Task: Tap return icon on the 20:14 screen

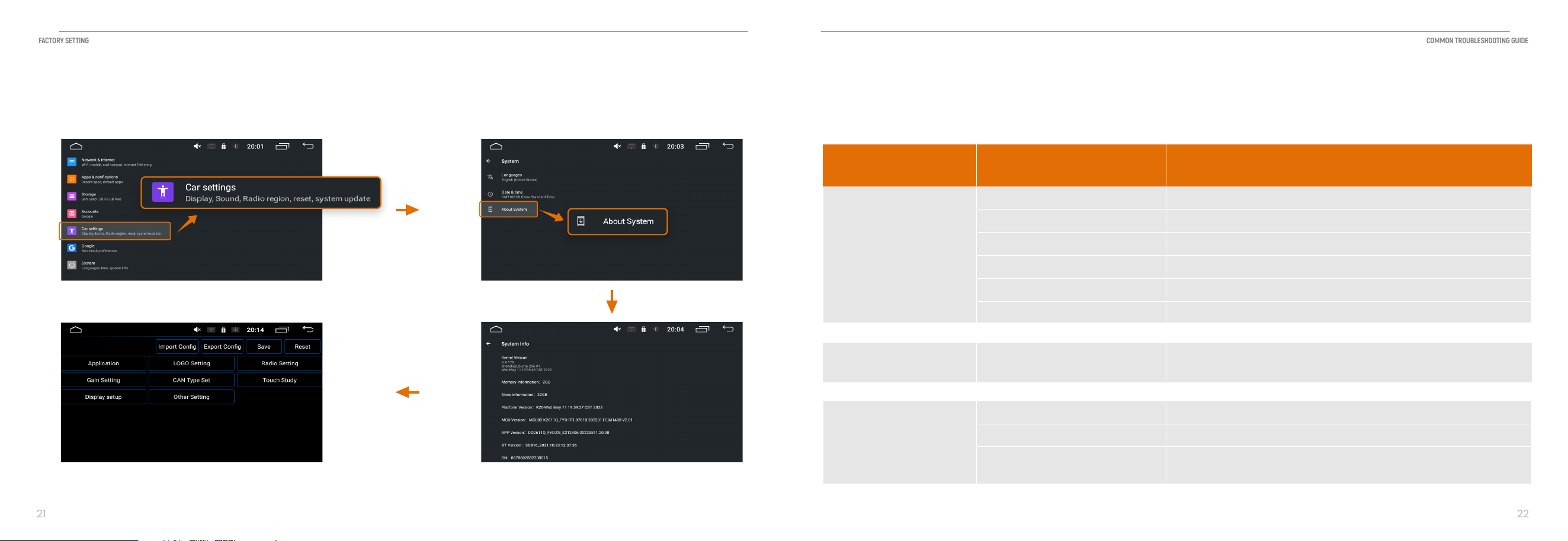Action: (308, 329)
